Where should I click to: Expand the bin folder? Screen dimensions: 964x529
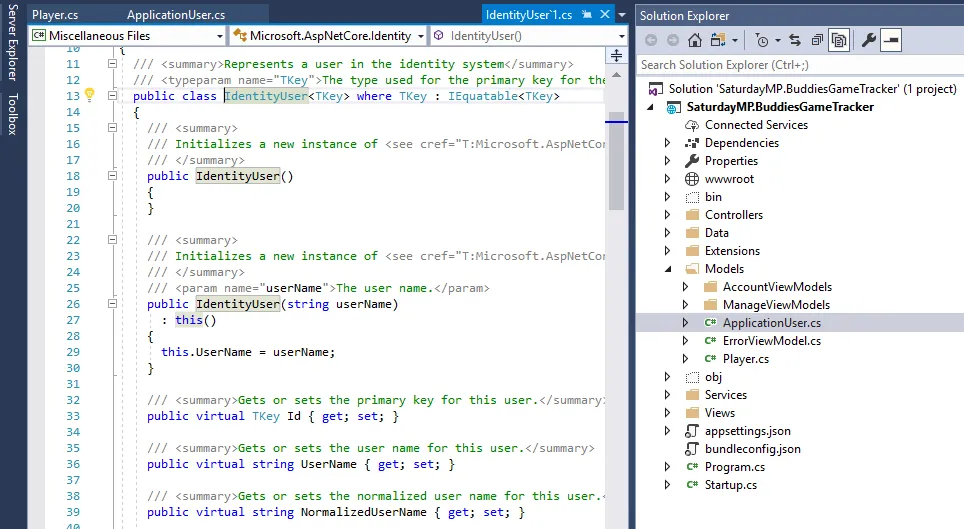tap(668, 197)
